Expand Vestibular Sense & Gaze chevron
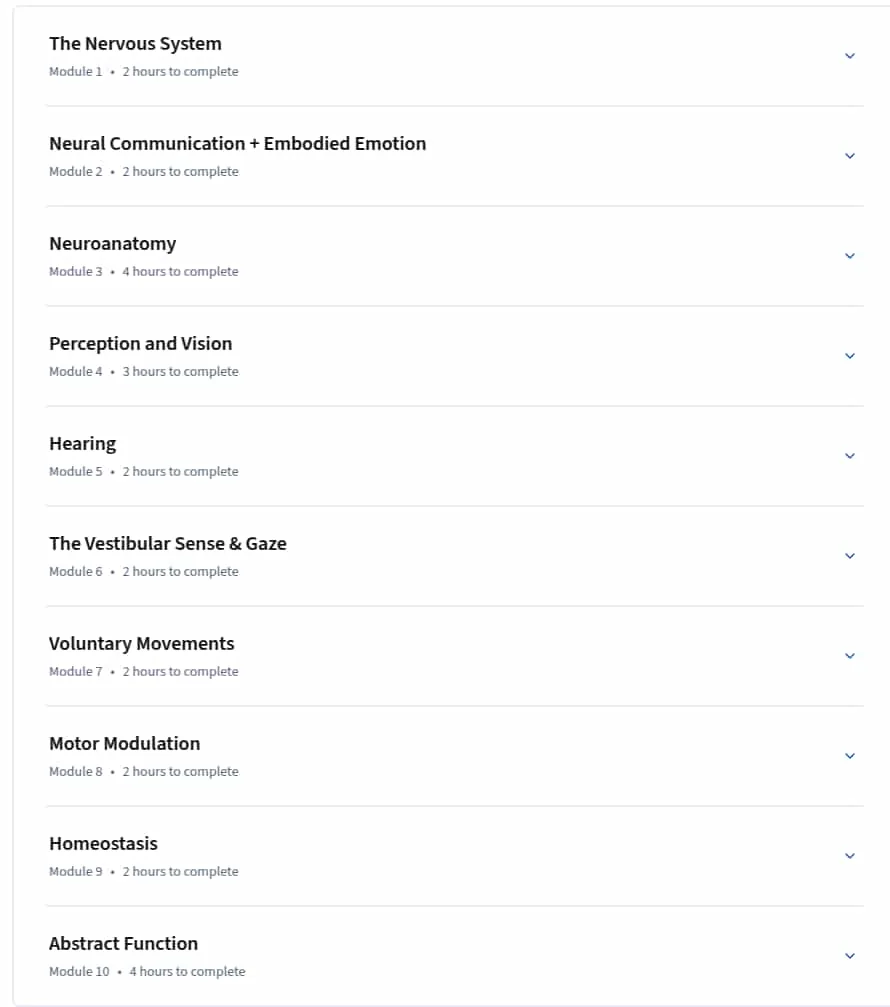This screenshot has height=1007, width=890. click(x=850, y=556)
